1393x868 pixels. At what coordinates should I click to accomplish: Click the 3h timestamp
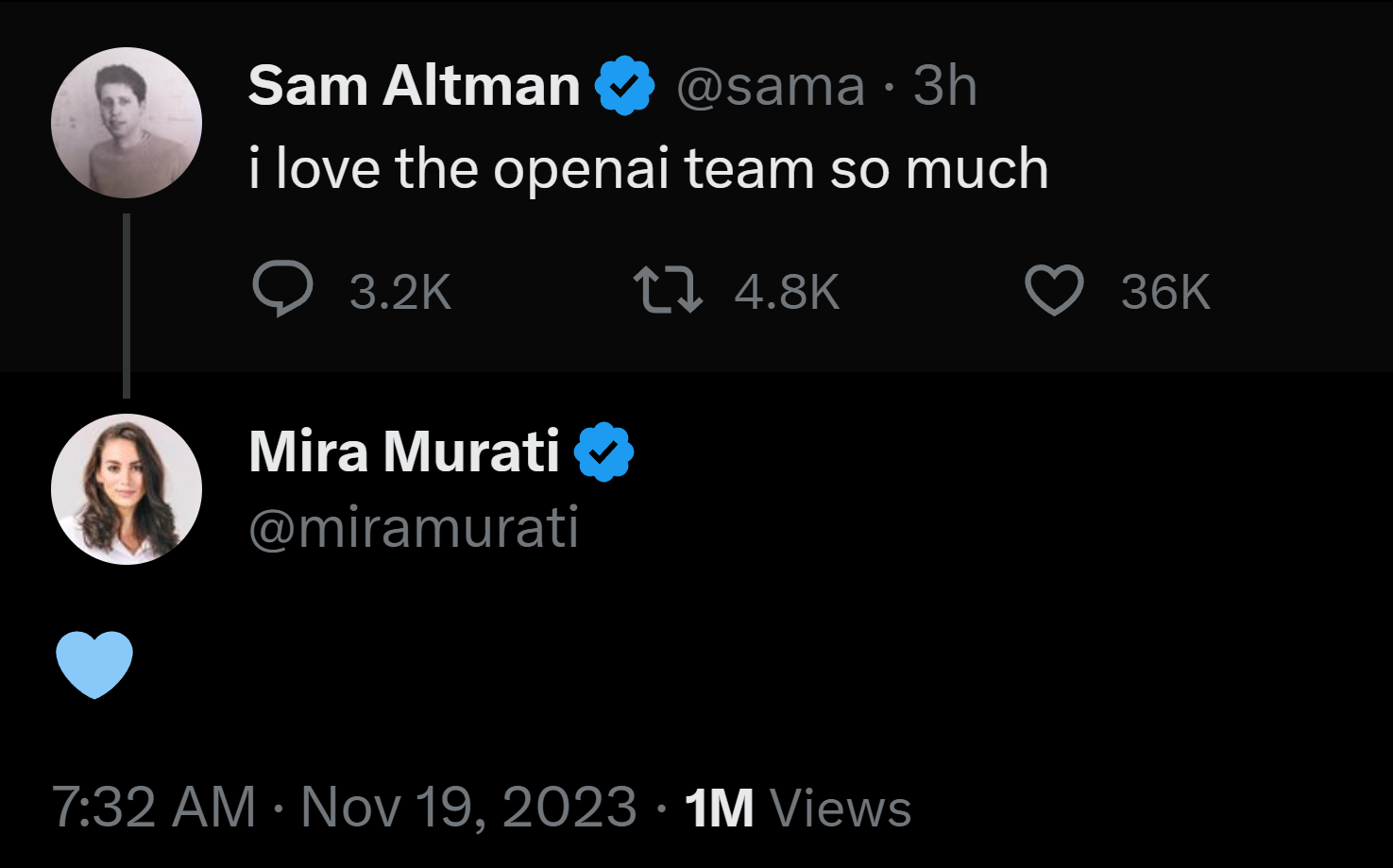click(944, 87)
